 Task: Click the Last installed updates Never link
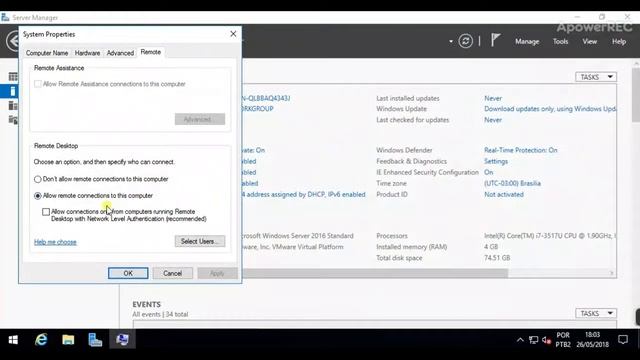pos(493,98)
